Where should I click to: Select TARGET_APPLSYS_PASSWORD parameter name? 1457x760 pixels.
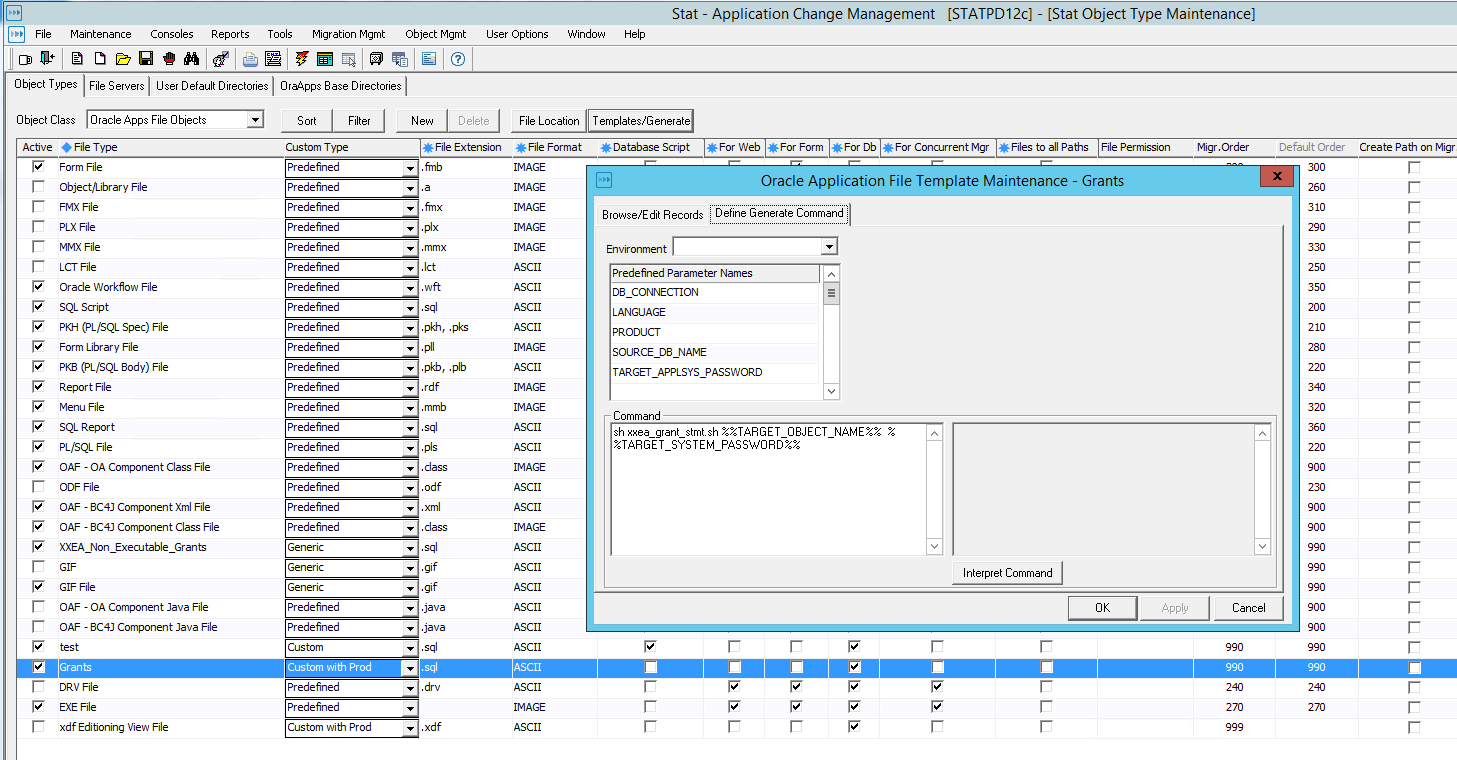687,372
